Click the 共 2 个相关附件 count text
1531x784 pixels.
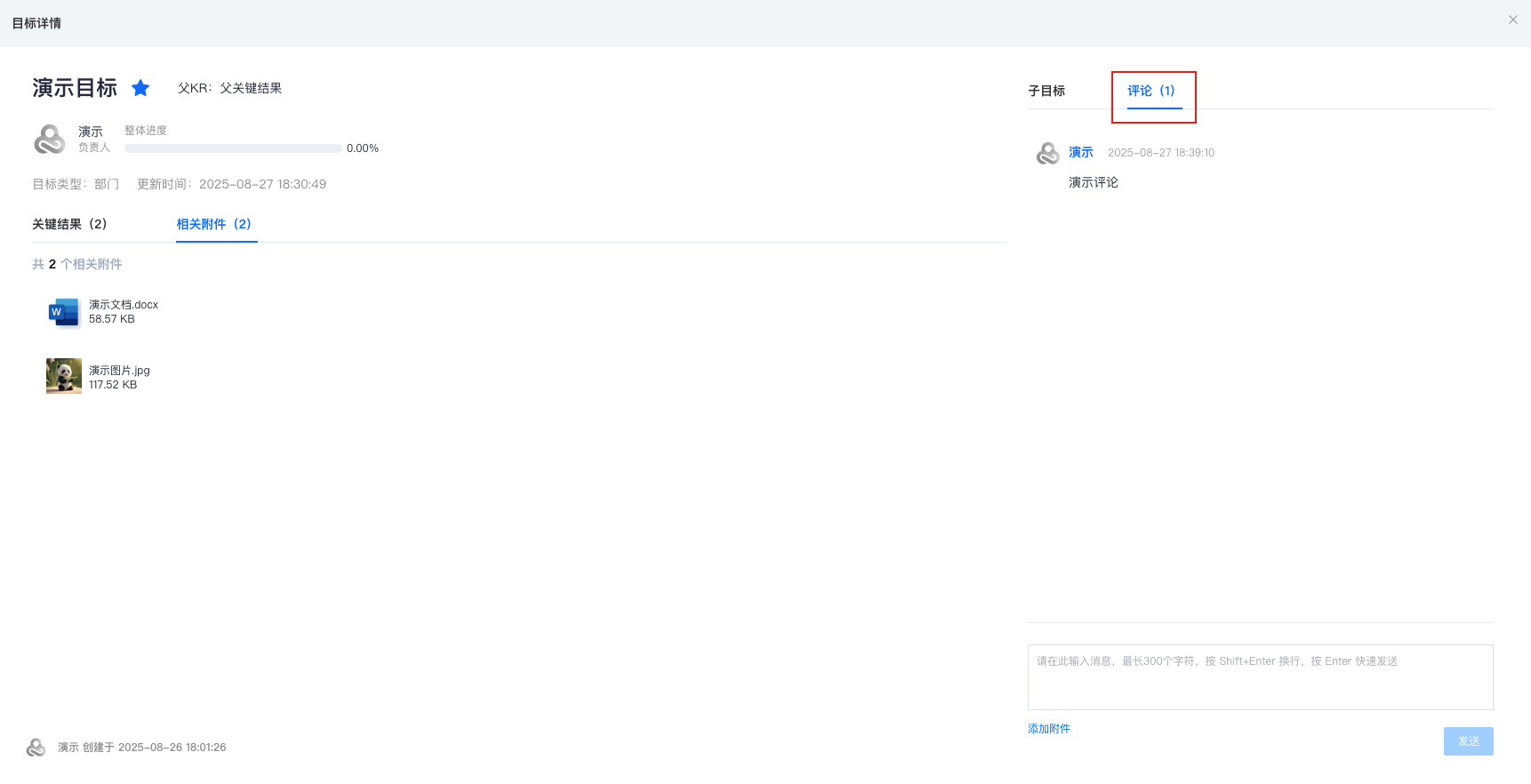click(x=77, y=264)
